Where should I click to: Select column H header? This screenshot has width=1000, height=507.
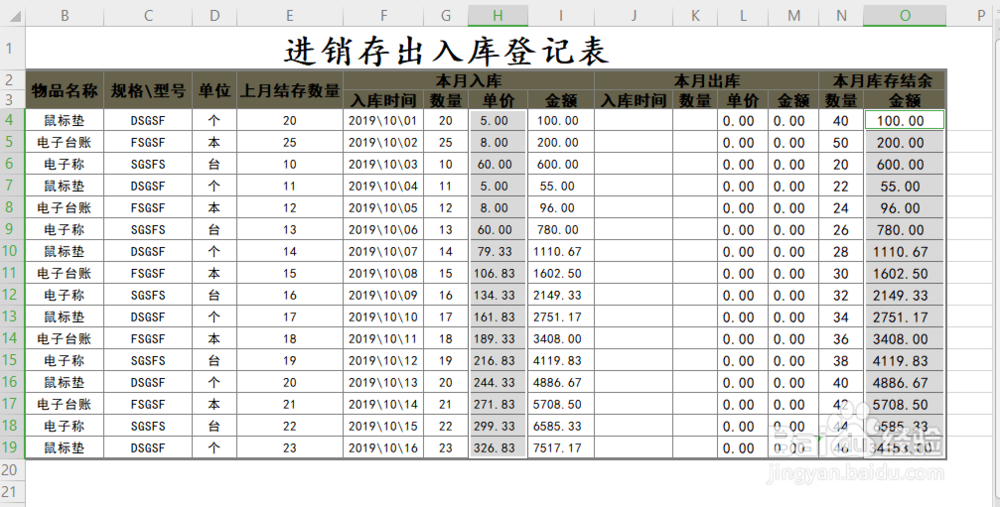[x=497, y=16]
